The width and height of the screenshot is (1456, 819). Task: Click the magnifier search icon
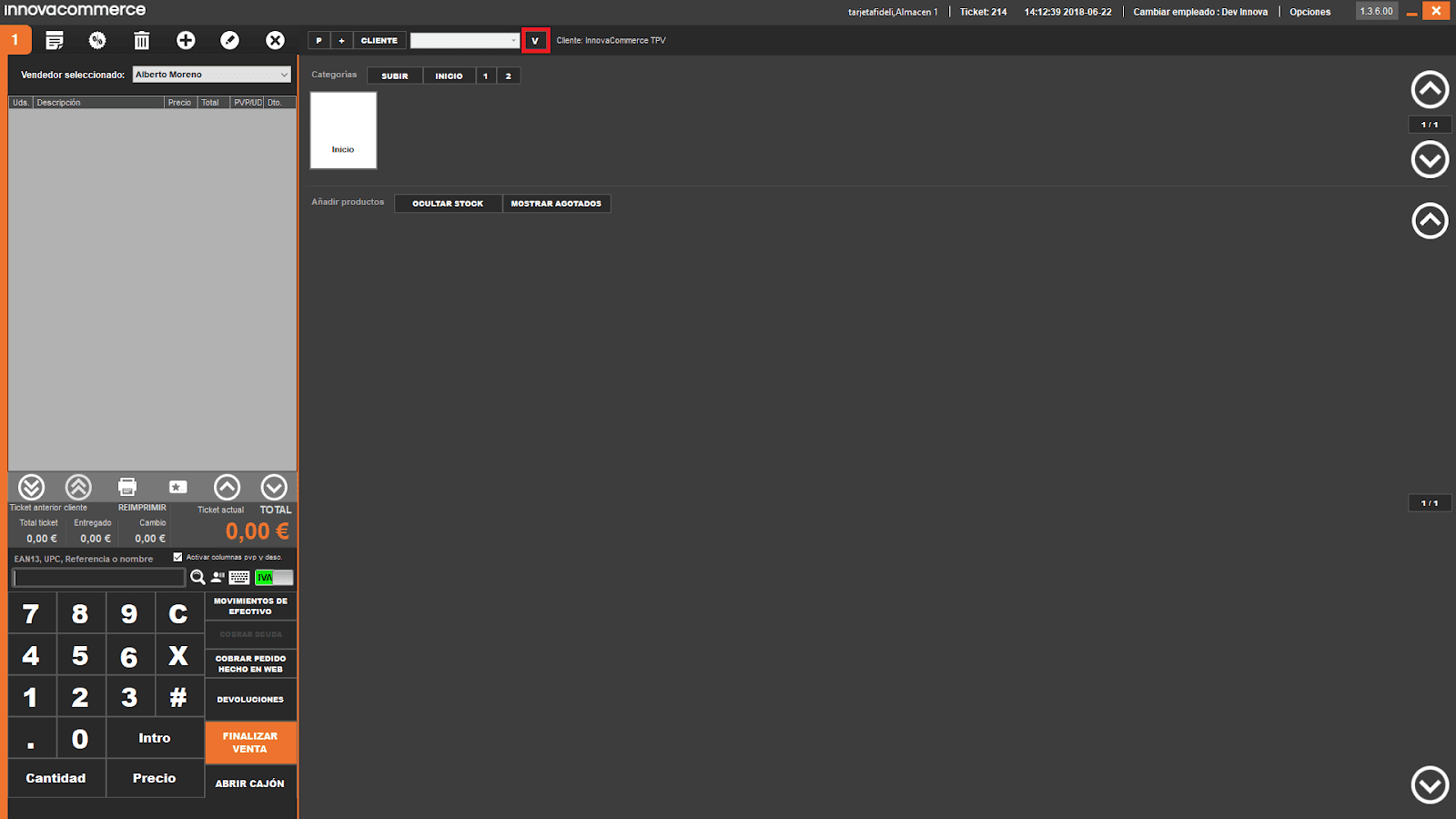click(197, 577)
